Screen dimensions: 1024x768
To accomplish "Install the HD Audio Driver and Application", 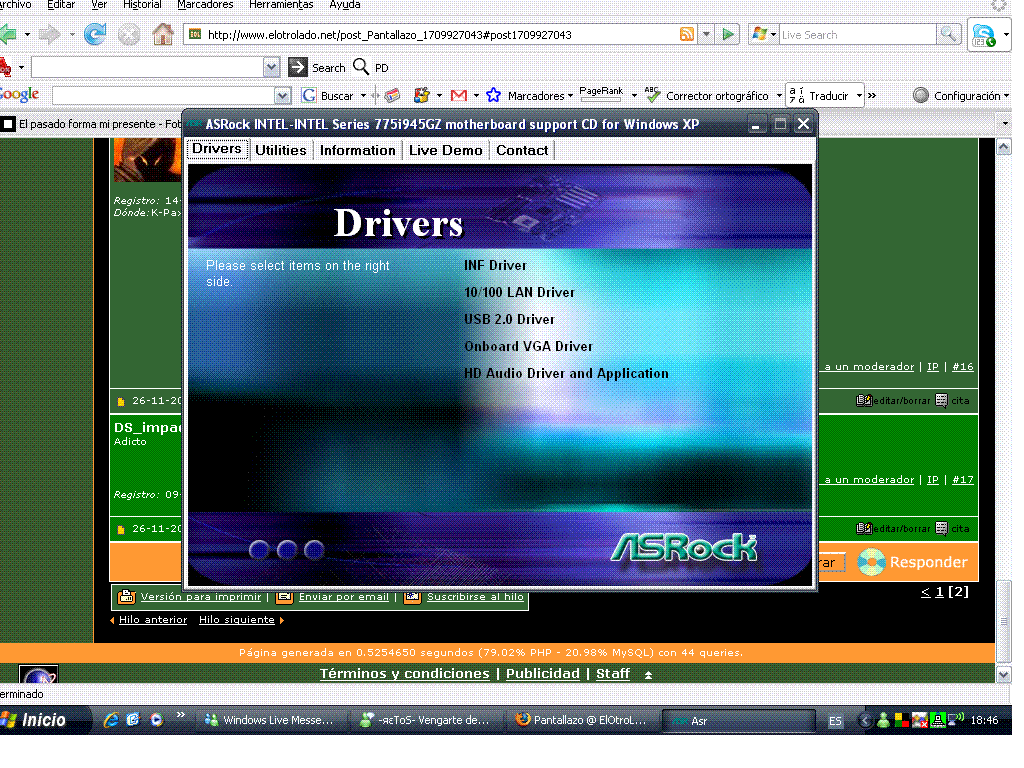I will coord(566,374).
